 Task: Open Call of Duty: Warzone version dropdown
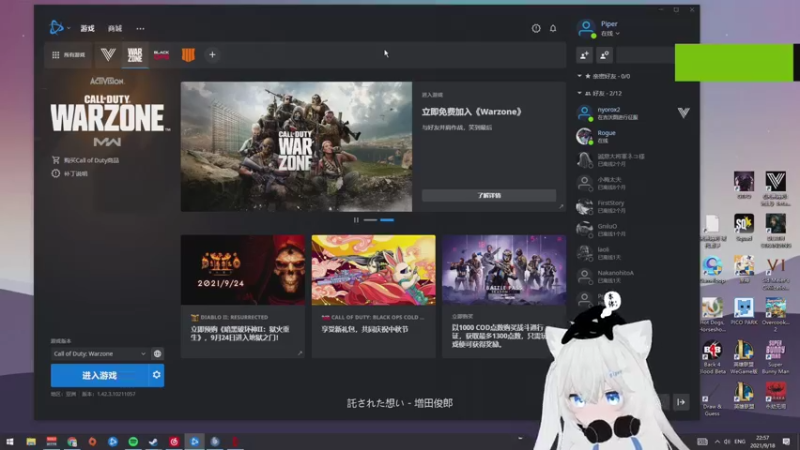click(99, 354)
